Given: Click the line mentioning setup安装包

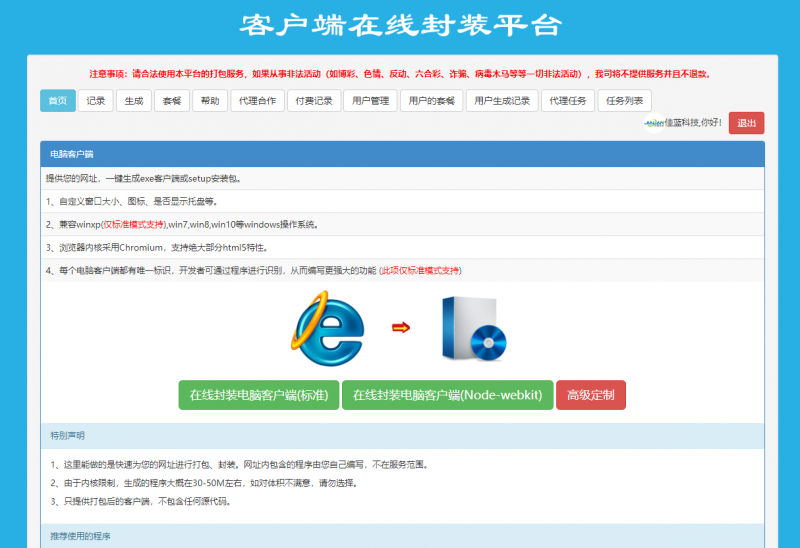Looking at the screenshot, I should click(x=402, y=179).
